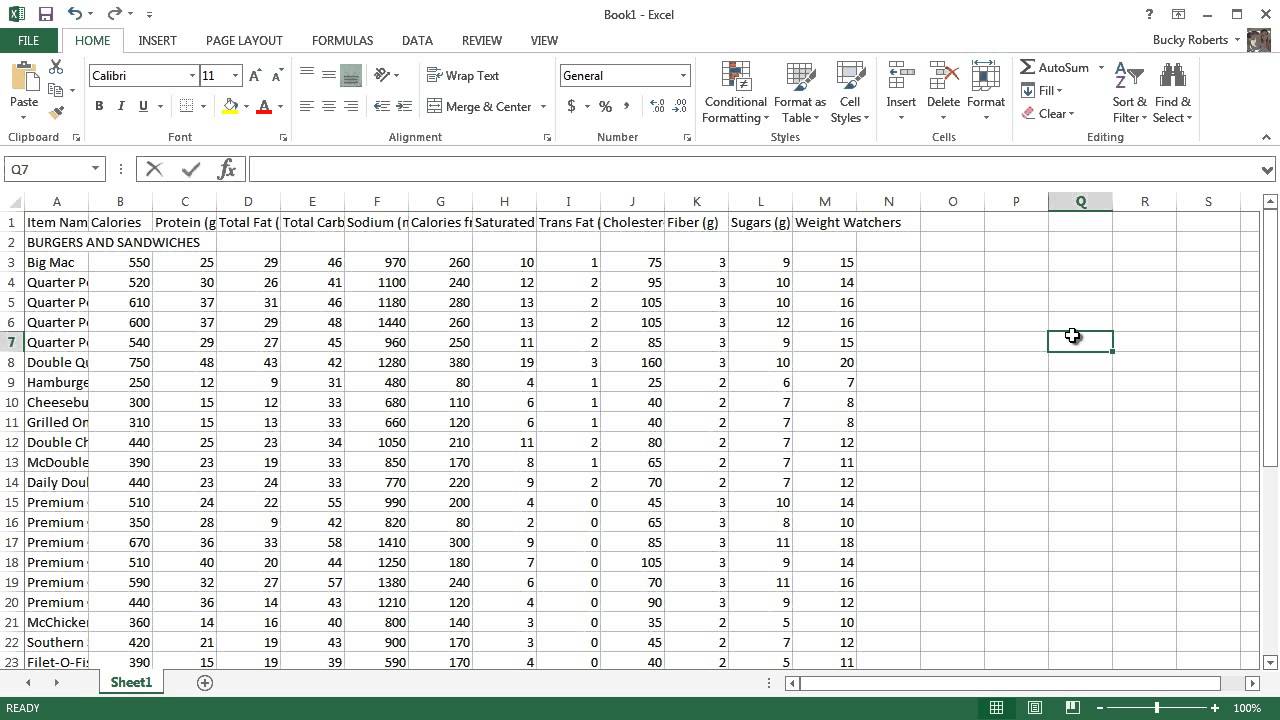Toggle Italic formatting
Viewport: 1280px width, 720px height.
coord(121,106)
